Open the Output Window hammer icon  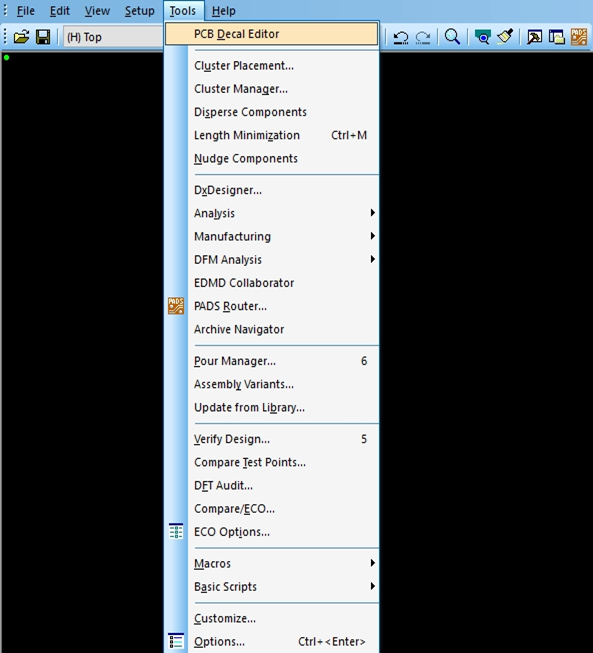534,37
